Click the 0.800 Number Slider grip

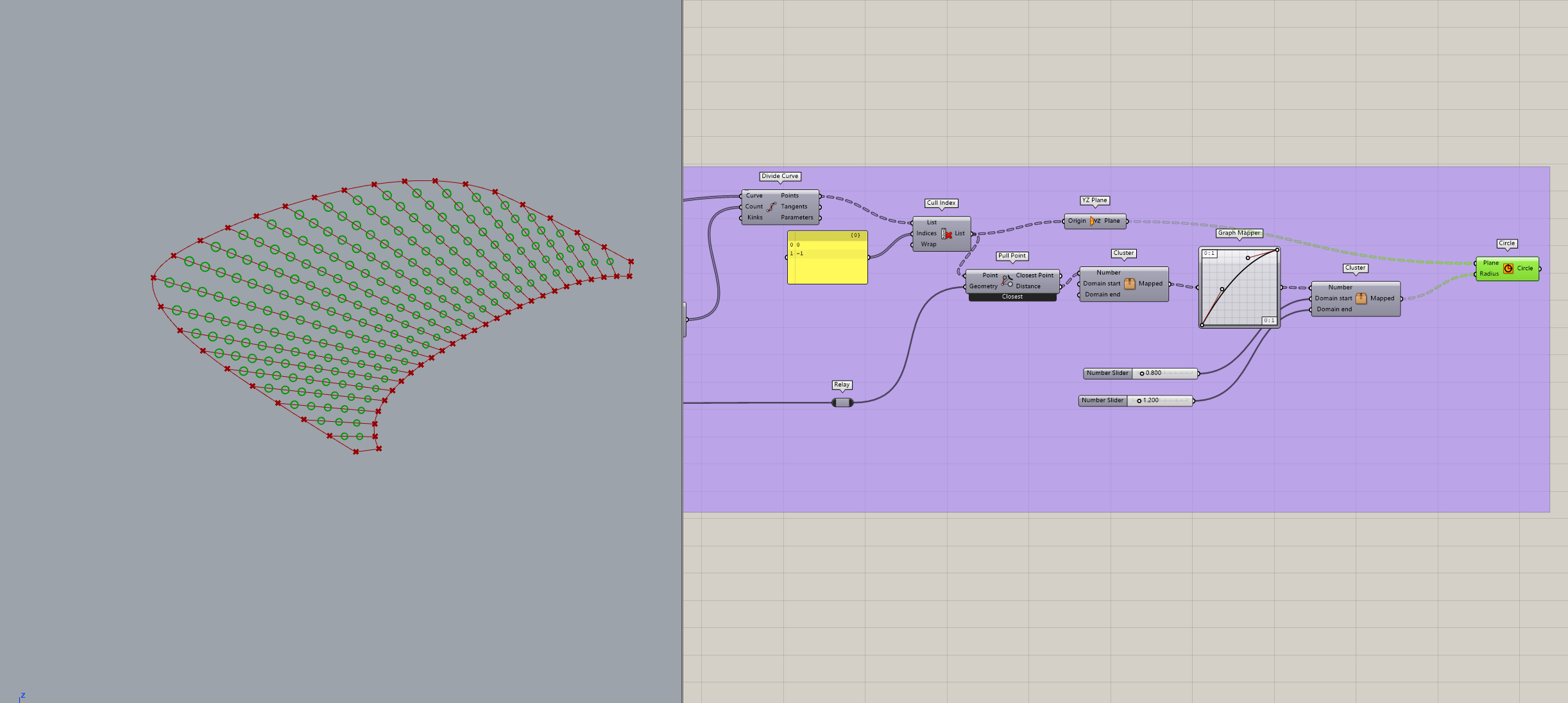[1142, 373]
